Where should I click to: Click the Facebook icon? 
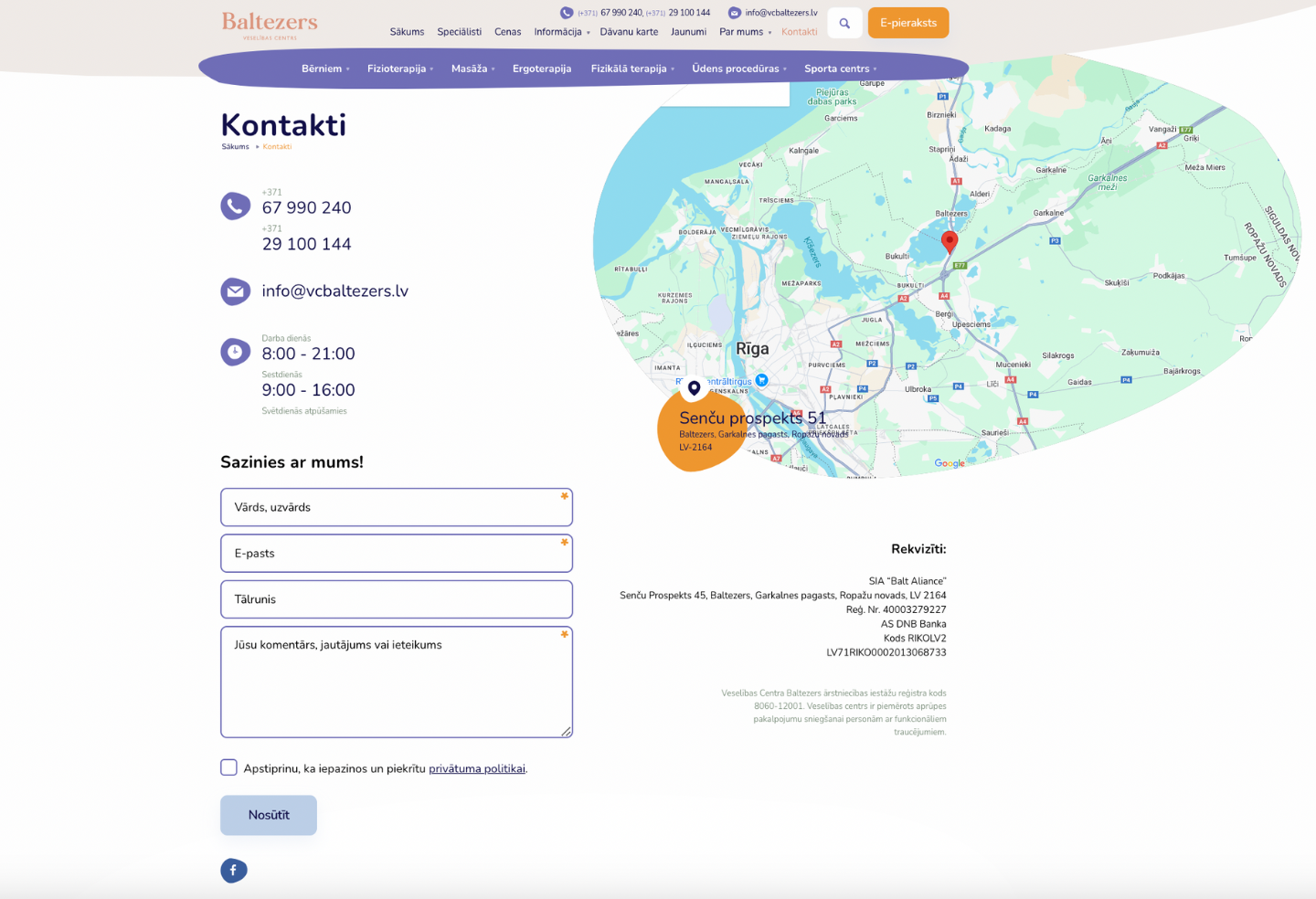(234, 871)
